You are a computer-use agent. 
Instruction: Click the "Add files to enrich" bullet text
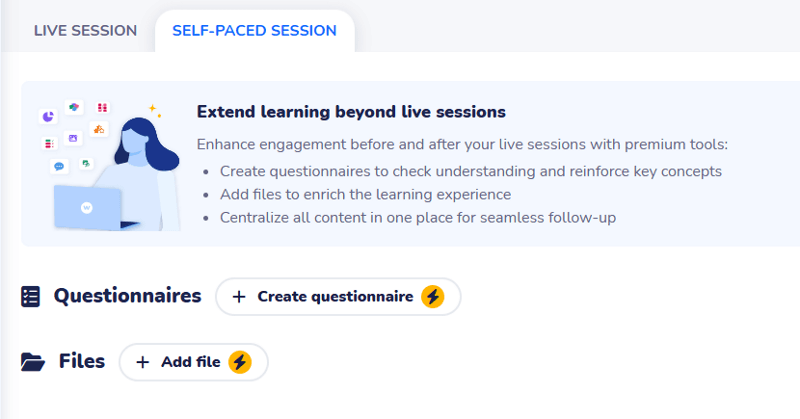[365, 194]
